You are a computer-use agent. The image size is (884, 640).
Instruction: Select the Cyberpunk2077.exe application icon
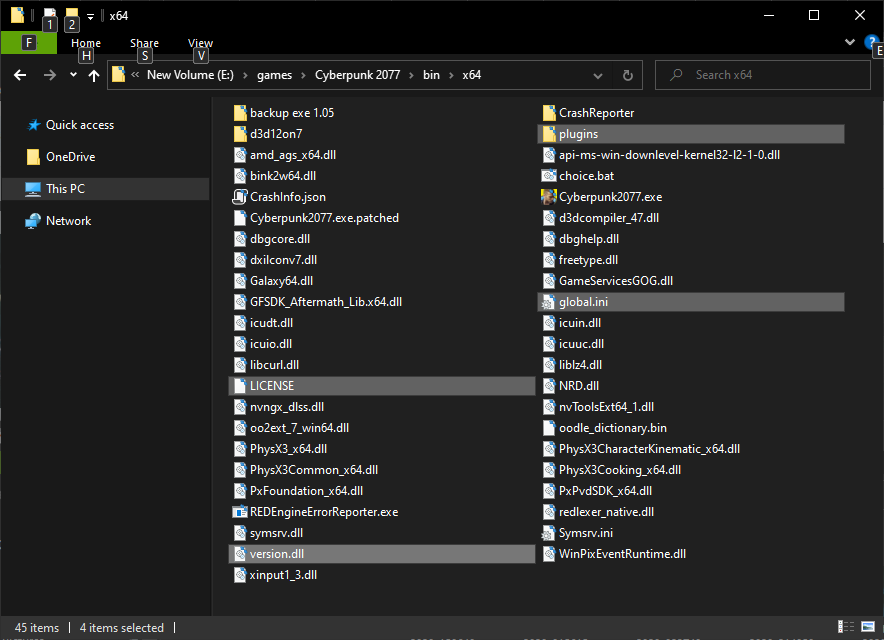tap(549, 197)
